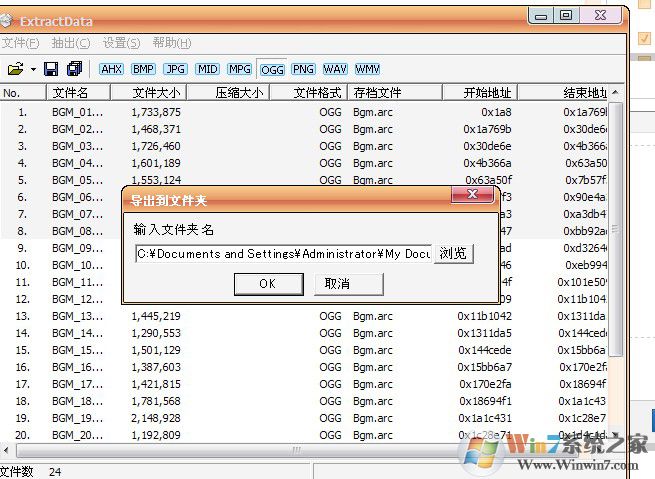Screen dimensions: 655x479
Task: Click the 浏览 browse button
Action: point(454,253)
